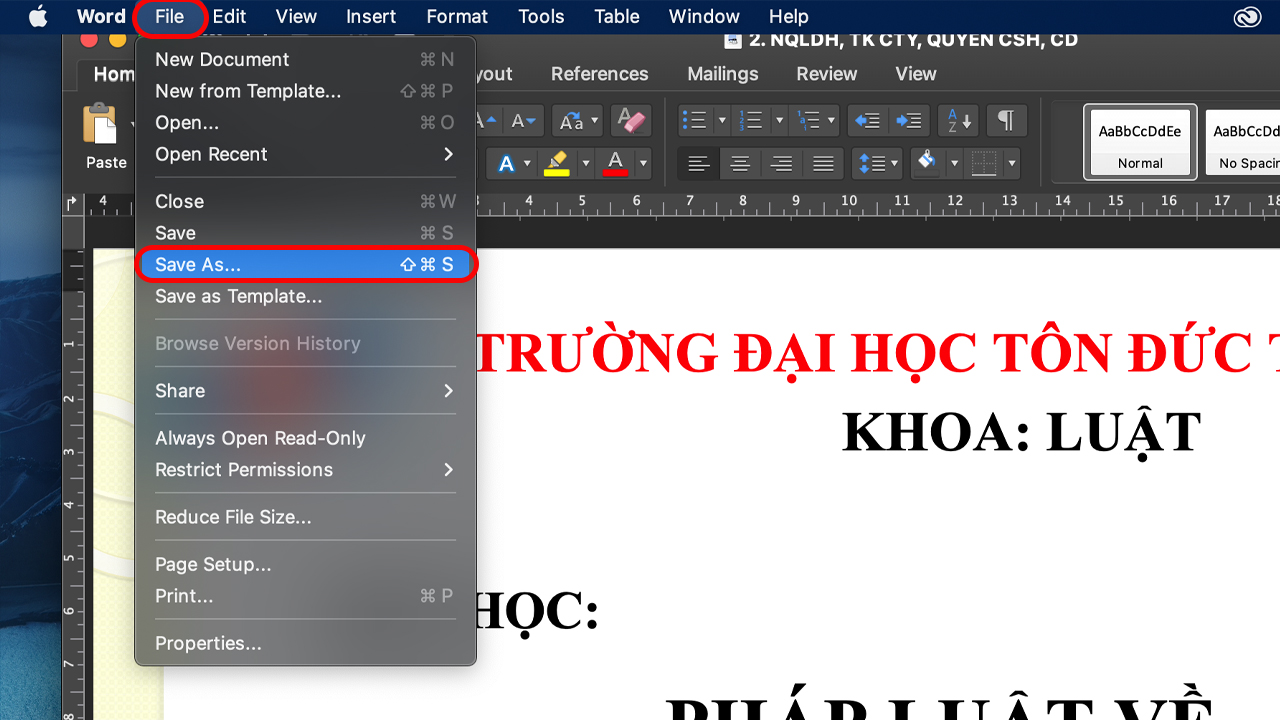The width and height of the screenshot is (1280, 720).
Task: Toggle Always Open Read-Only
Action: point(305,438)
